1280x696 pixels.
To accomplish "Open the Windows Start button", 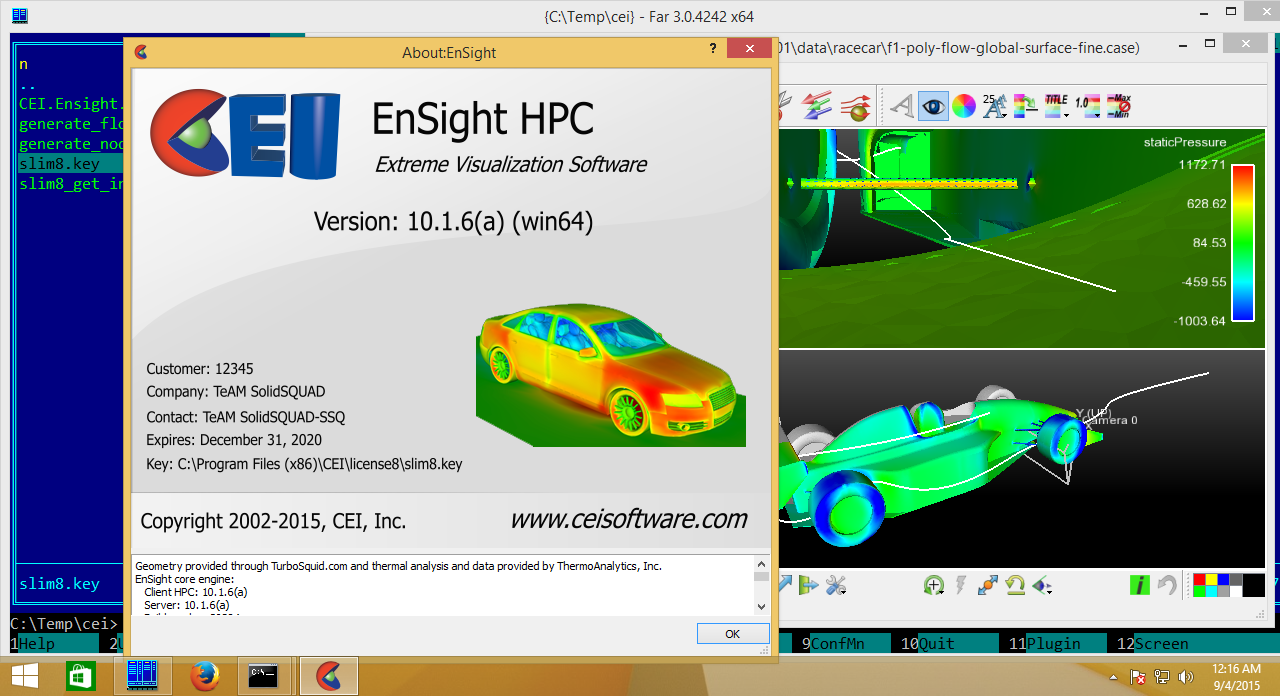I will [26, 676].
